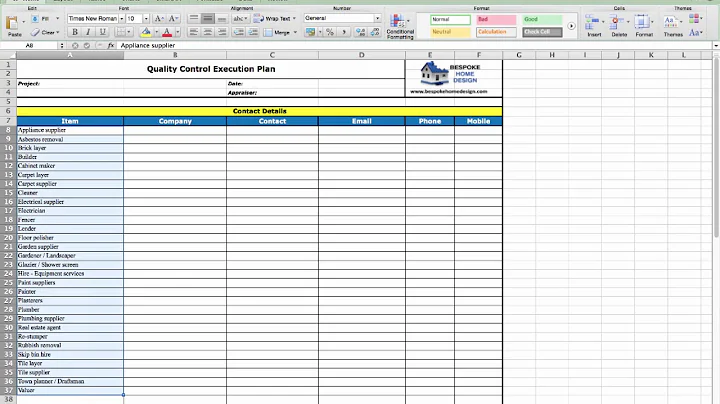Open the font color dropdown arrow
The height and width of the screenshot is (404, 720).
[178, 32]
